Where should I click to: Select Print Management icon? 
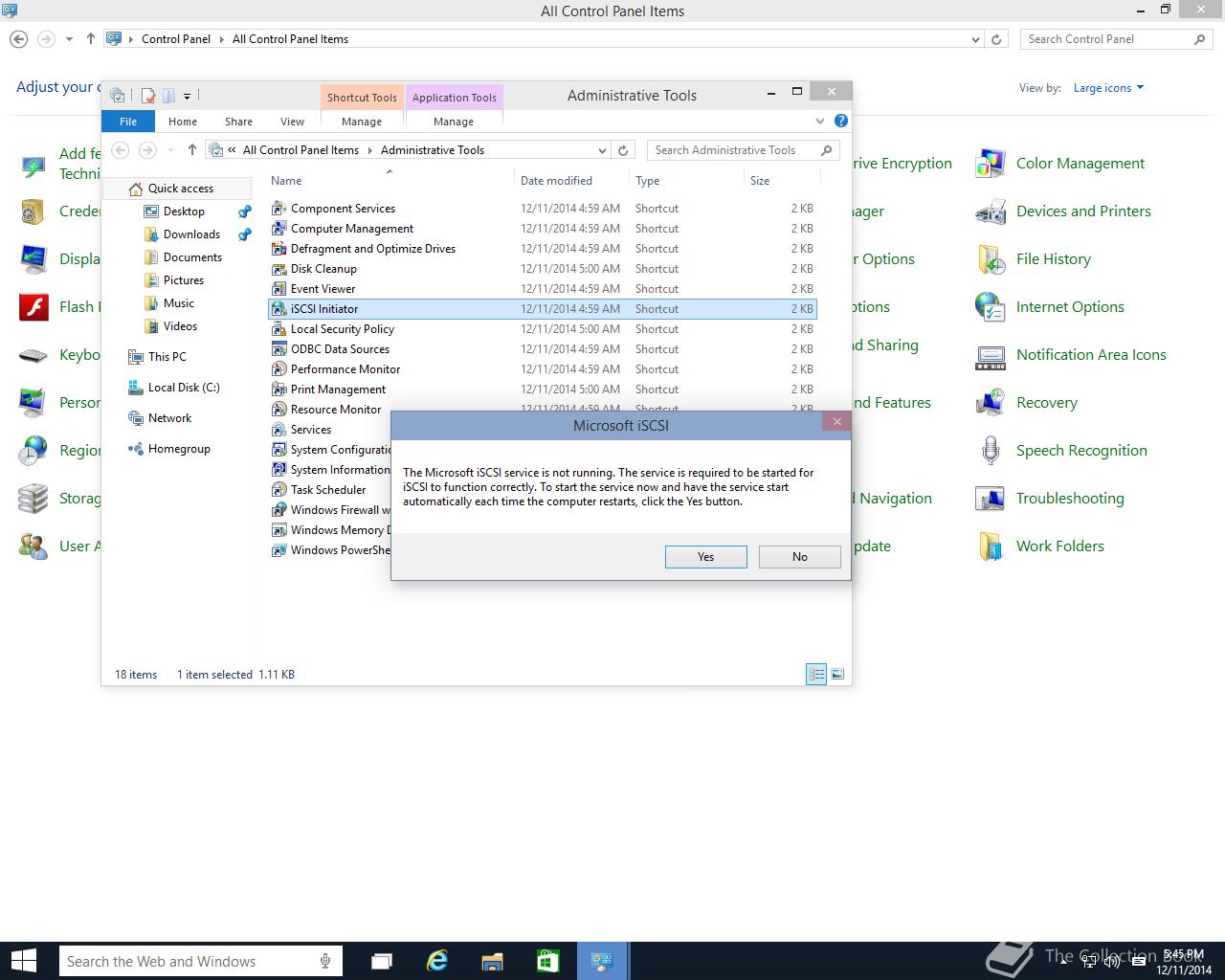[278, 390]
